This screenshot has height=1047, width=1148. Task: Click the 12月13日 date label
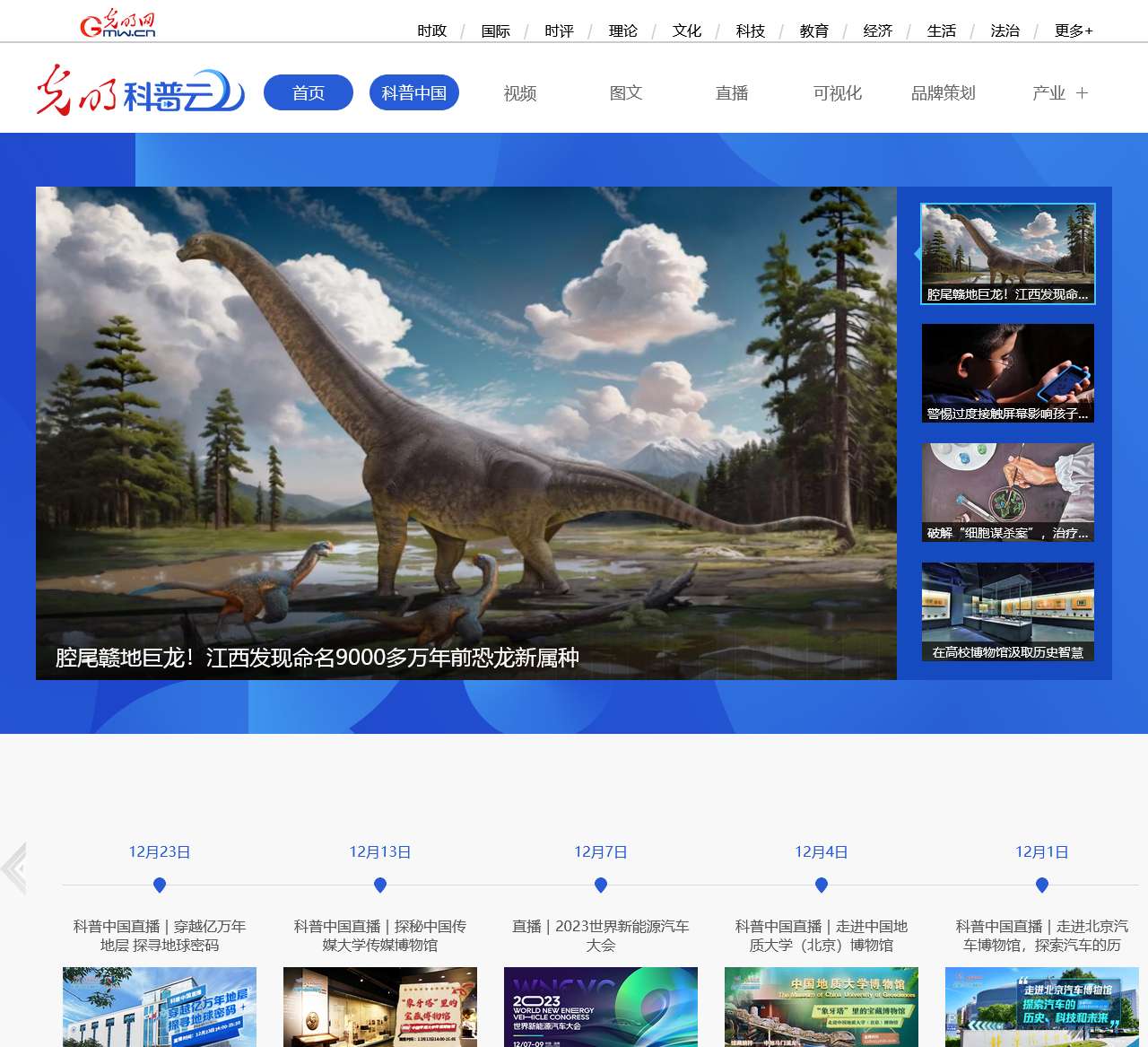[x=380, y=852]
